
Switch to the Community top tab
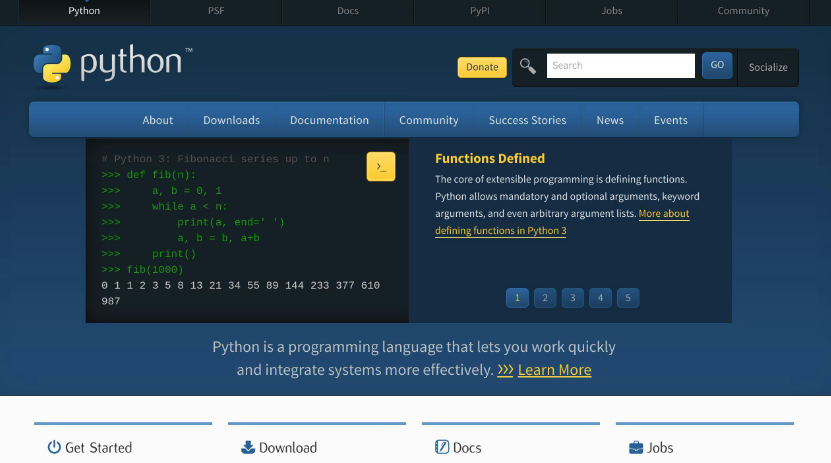744,11
